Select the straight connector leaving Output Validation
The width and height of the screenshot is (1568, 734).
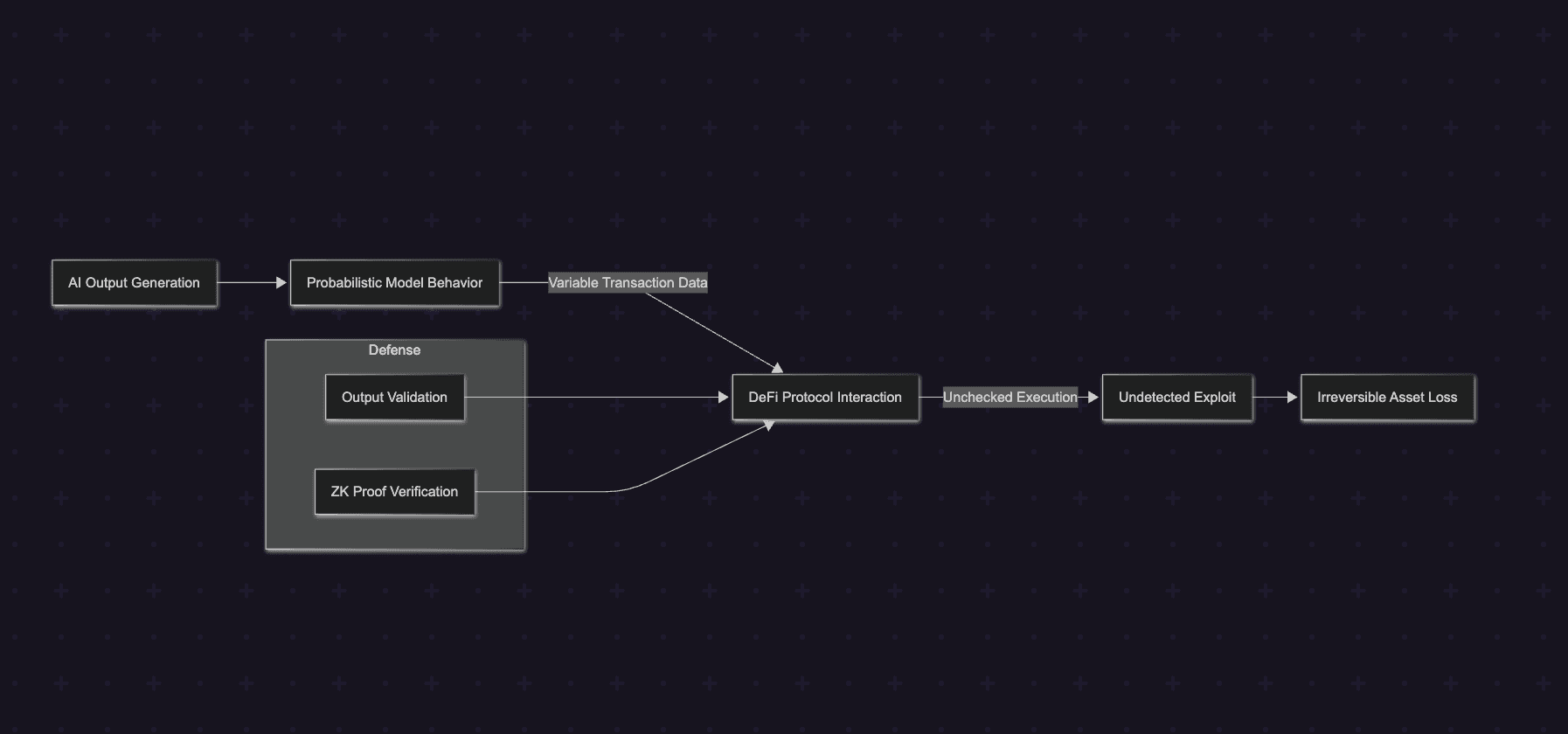point(594,398)
